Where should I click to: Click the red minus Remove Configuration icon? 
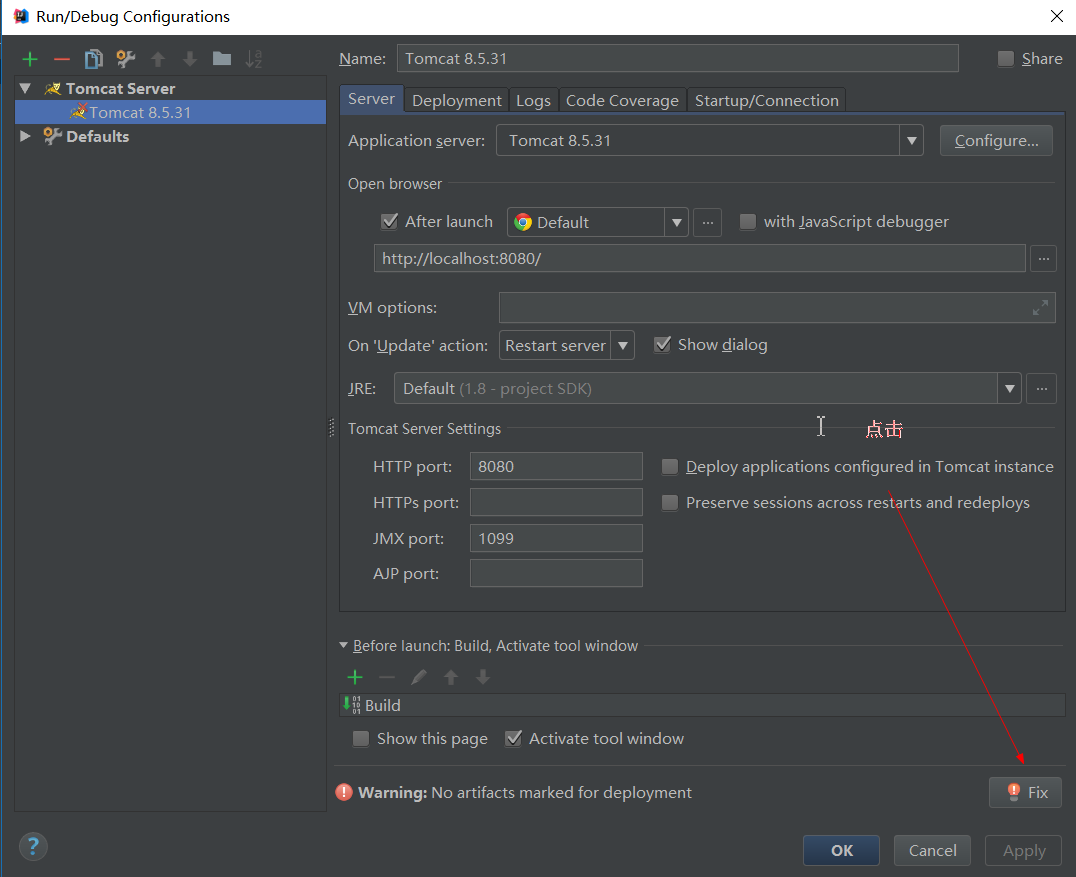pyautogui.click(x=62, y=59)
